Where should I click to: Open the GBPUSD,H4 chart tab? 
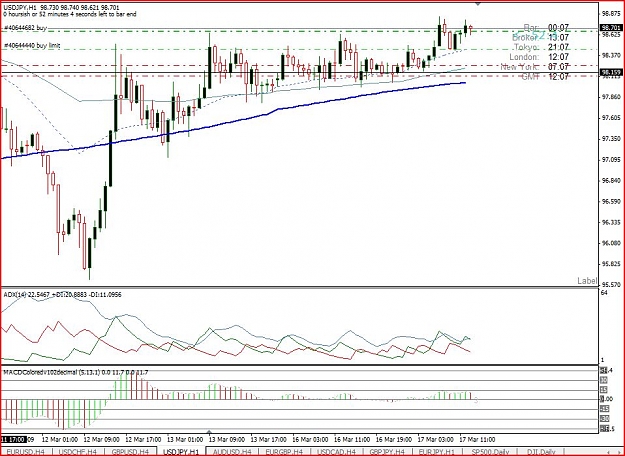click(130, 452)
